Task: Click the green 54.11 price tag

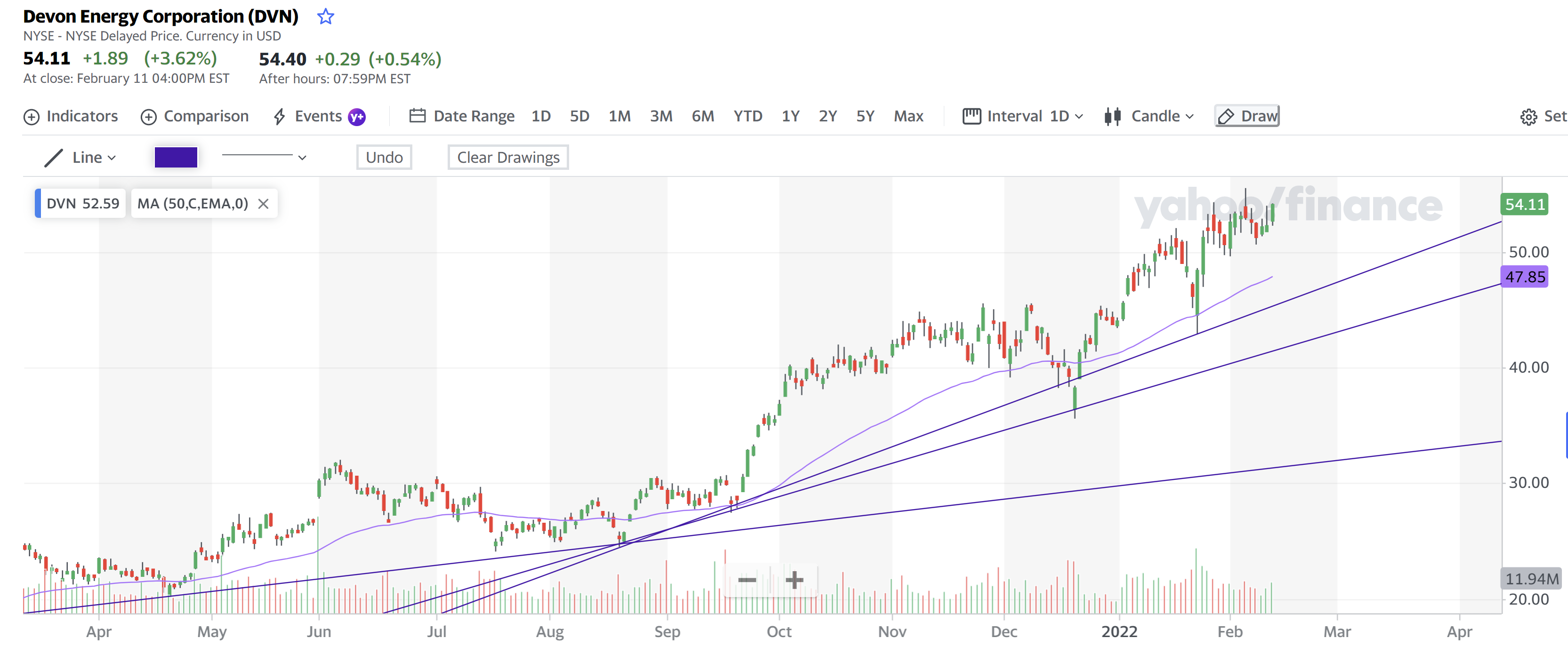Action: [1524, 205]
